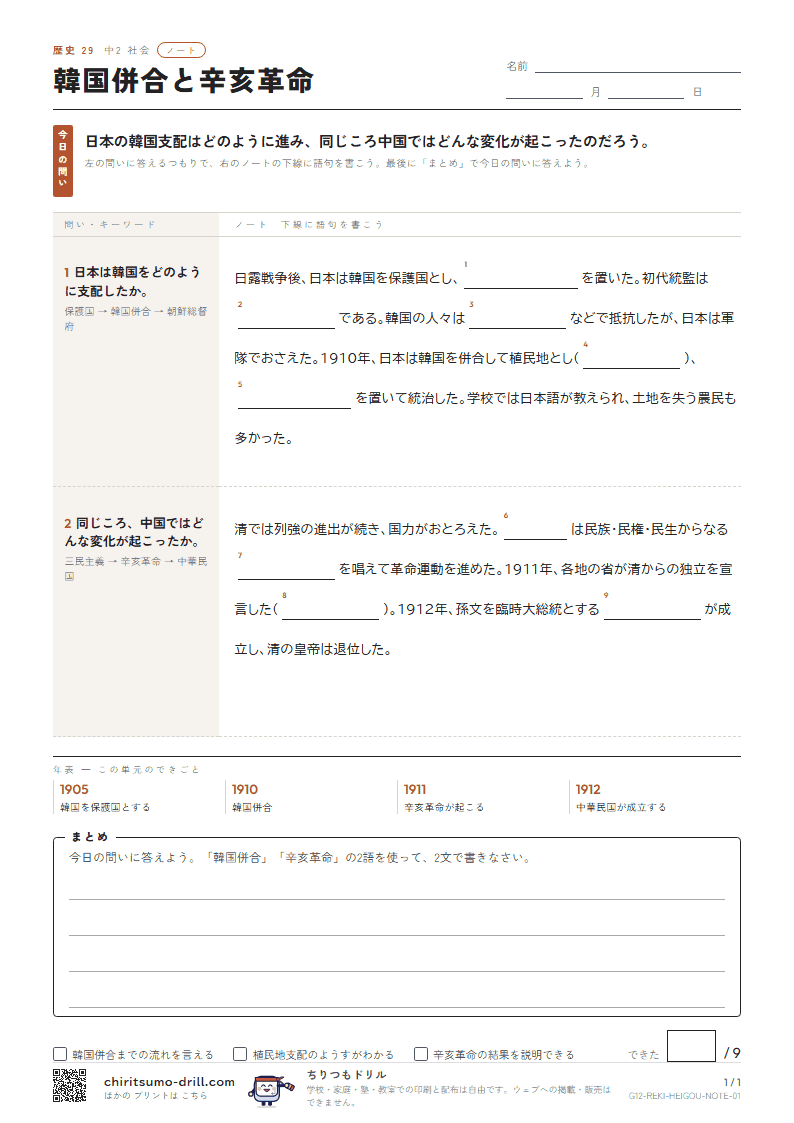Click the text 辛亥革命が起こる
The width and height of the screenshot is (794, 1123).
(445, 807)
